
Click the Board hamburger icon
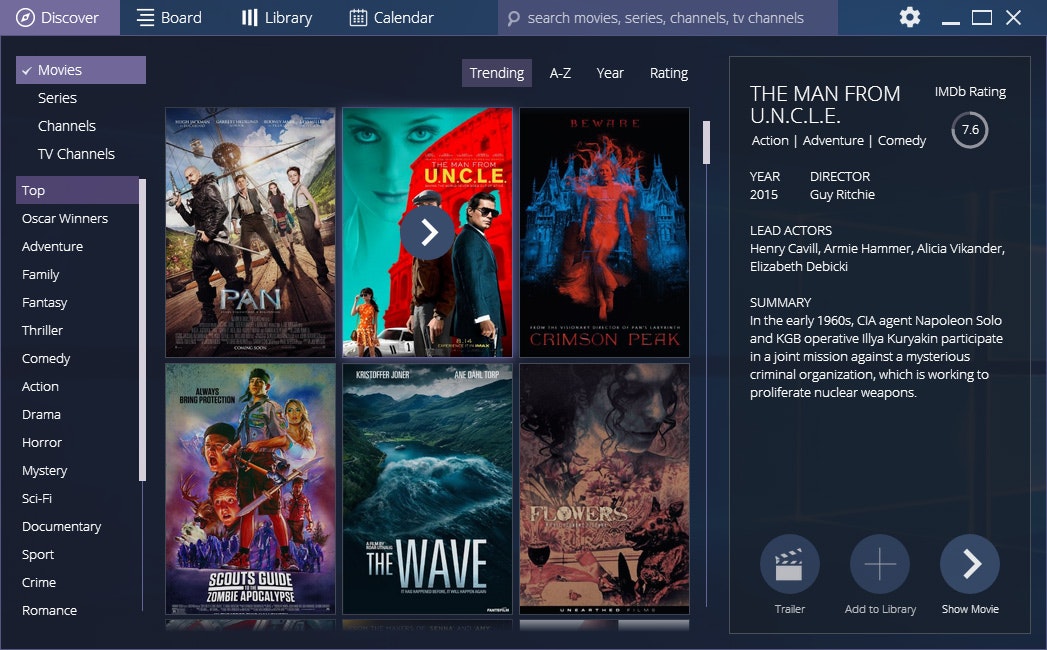point(145,17)
